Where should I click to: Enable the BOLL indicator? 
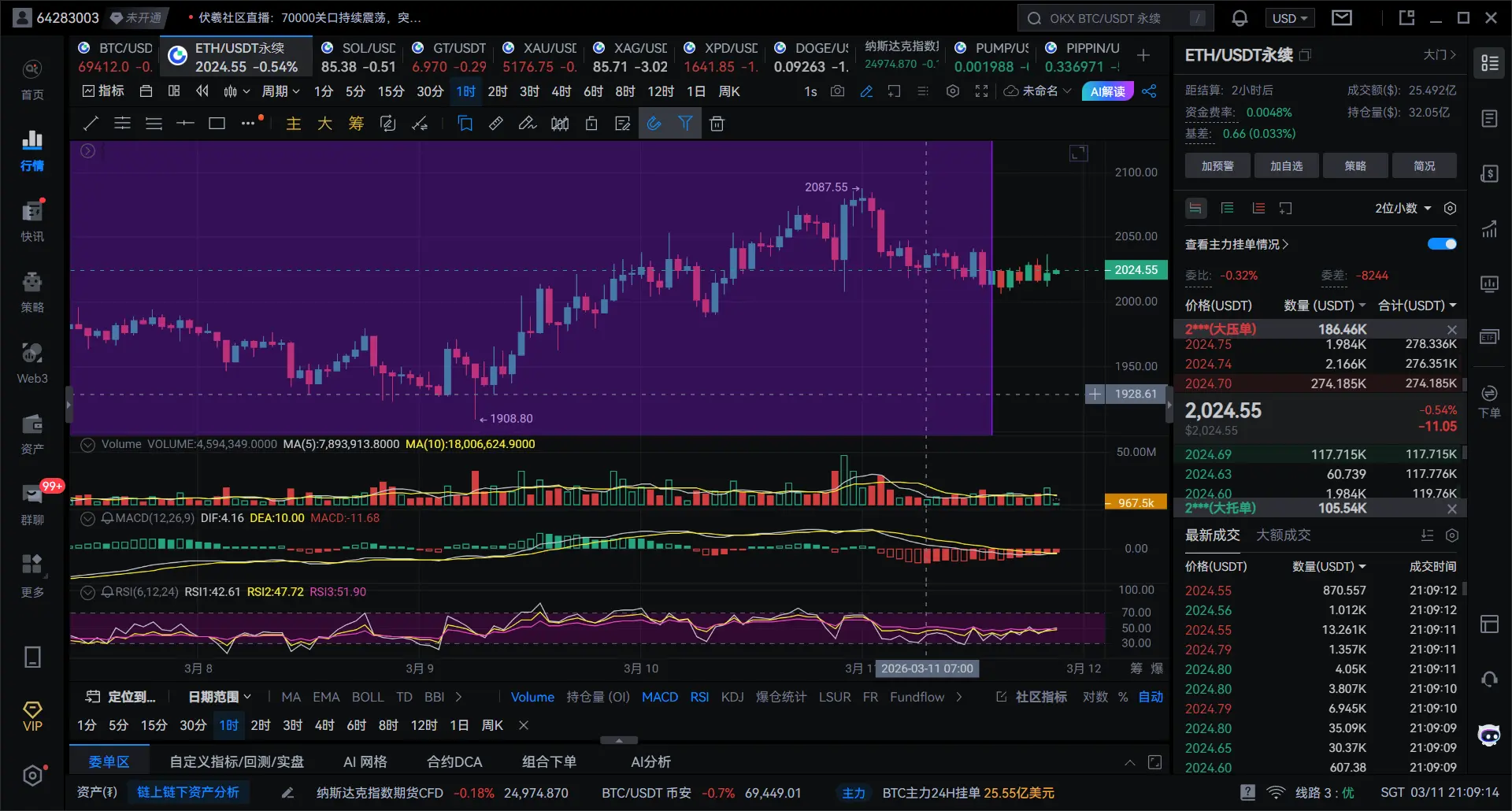(368, 697)
